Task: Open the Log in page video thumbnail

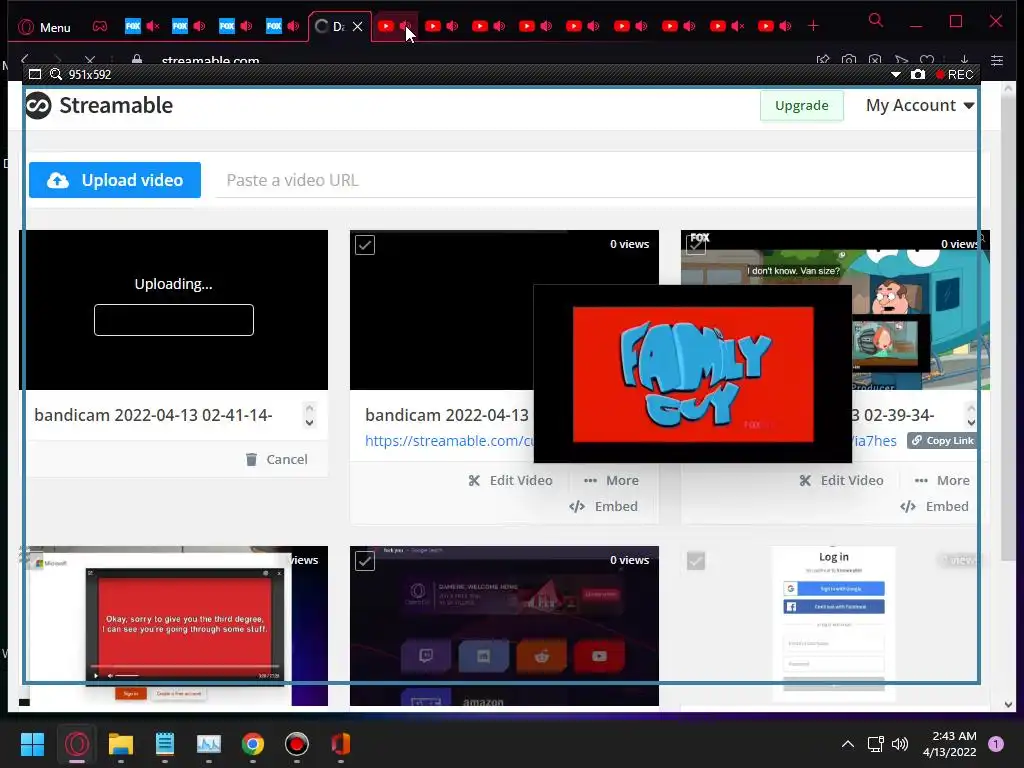Action: [x=835, y=626]
